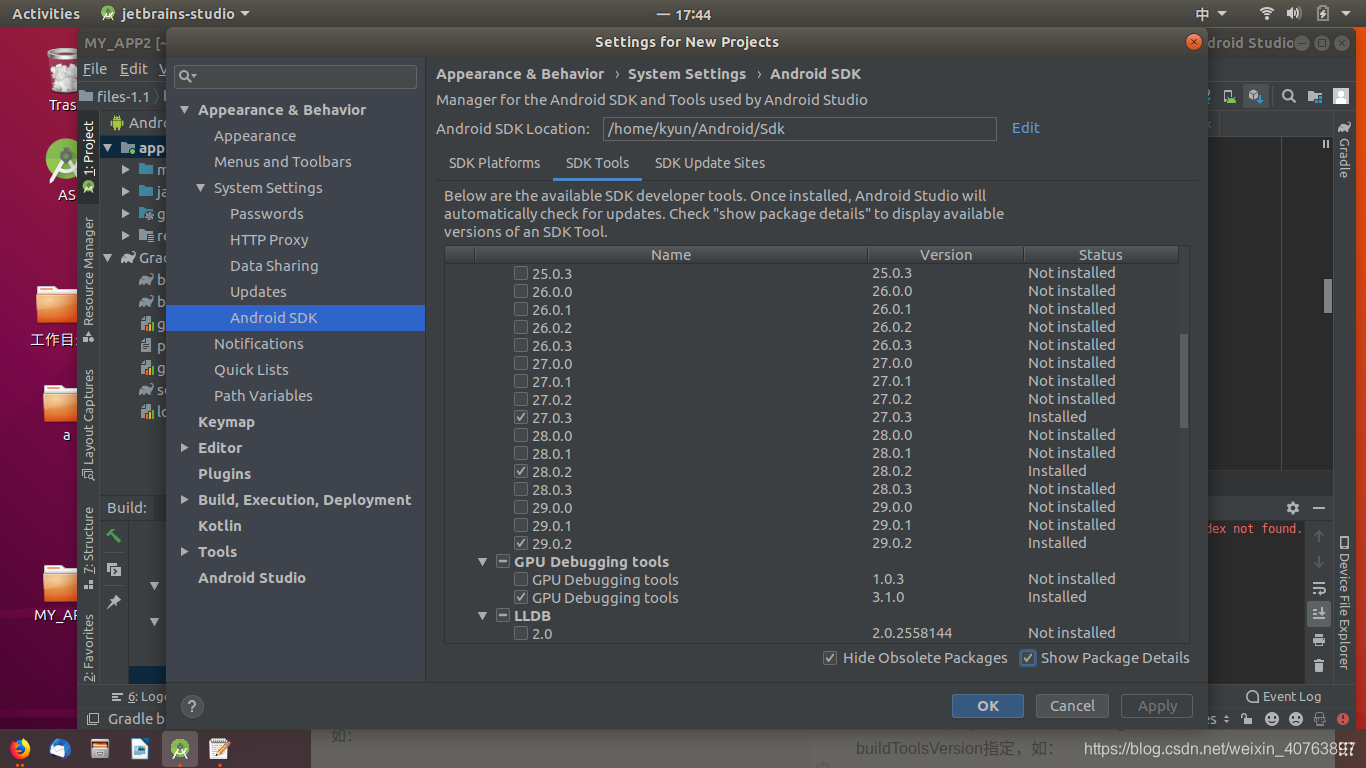Image resolution: width=1366 pixels, height=768 pixels.
Task: Uncheck the 29.0.2 build tools checkbox
Action: pyautogui.click(x=521, y=543)
